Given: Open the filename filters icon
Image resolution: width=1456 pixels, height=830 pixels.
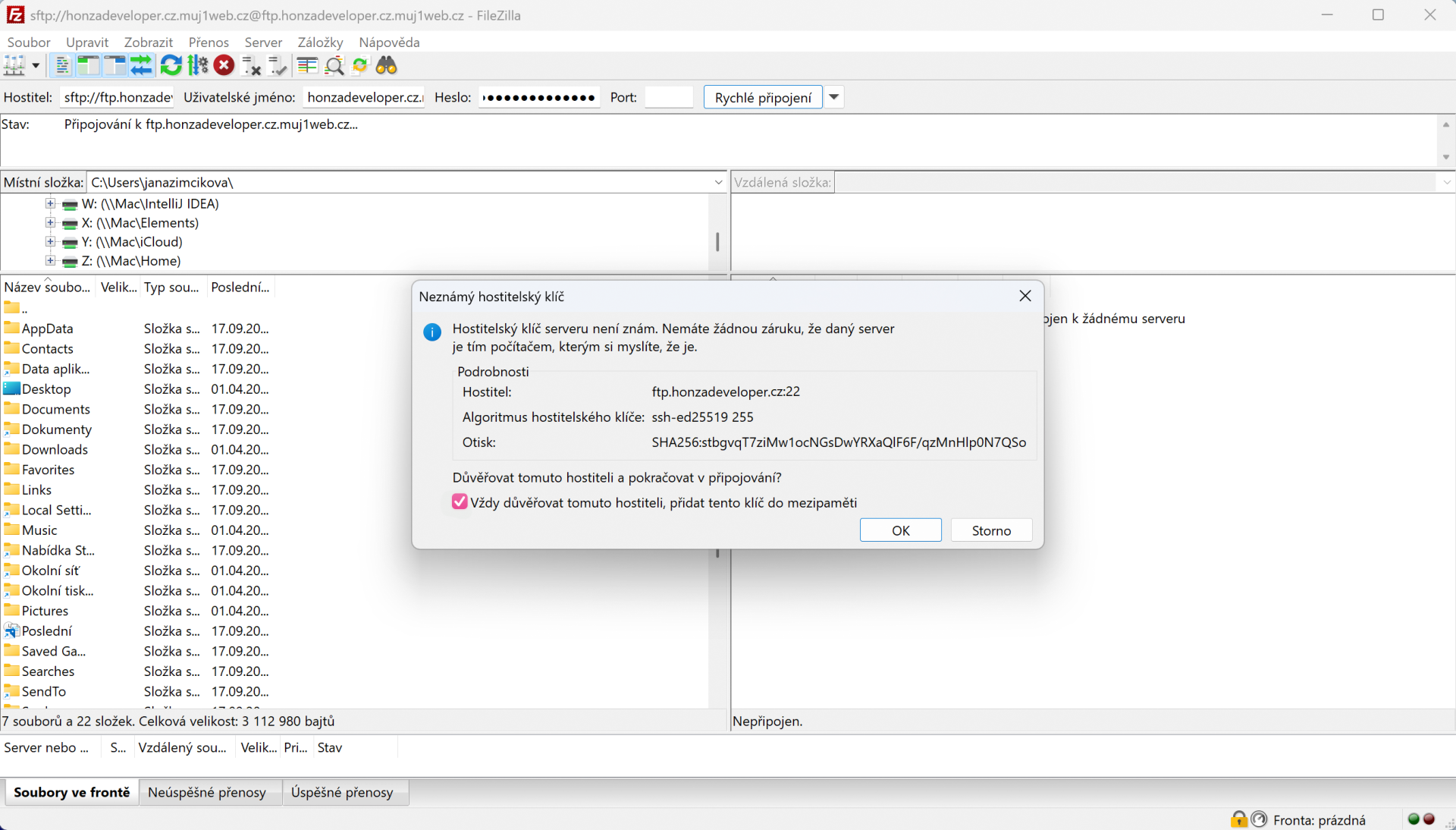Looking at the screenshot, I should [x=307, y=66].
